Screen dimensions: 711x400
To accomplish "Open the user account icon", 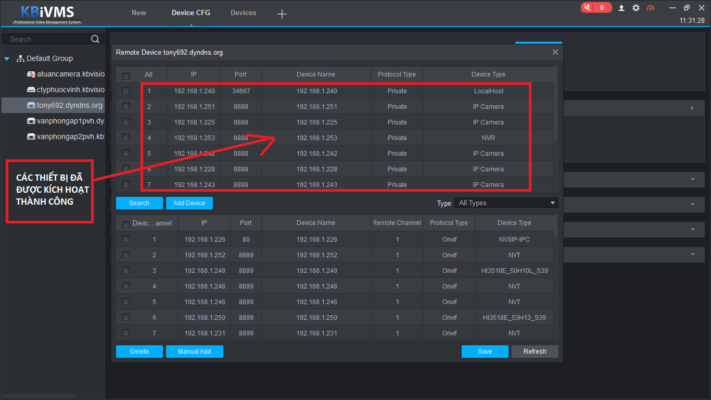I will [x=621, y=8].
